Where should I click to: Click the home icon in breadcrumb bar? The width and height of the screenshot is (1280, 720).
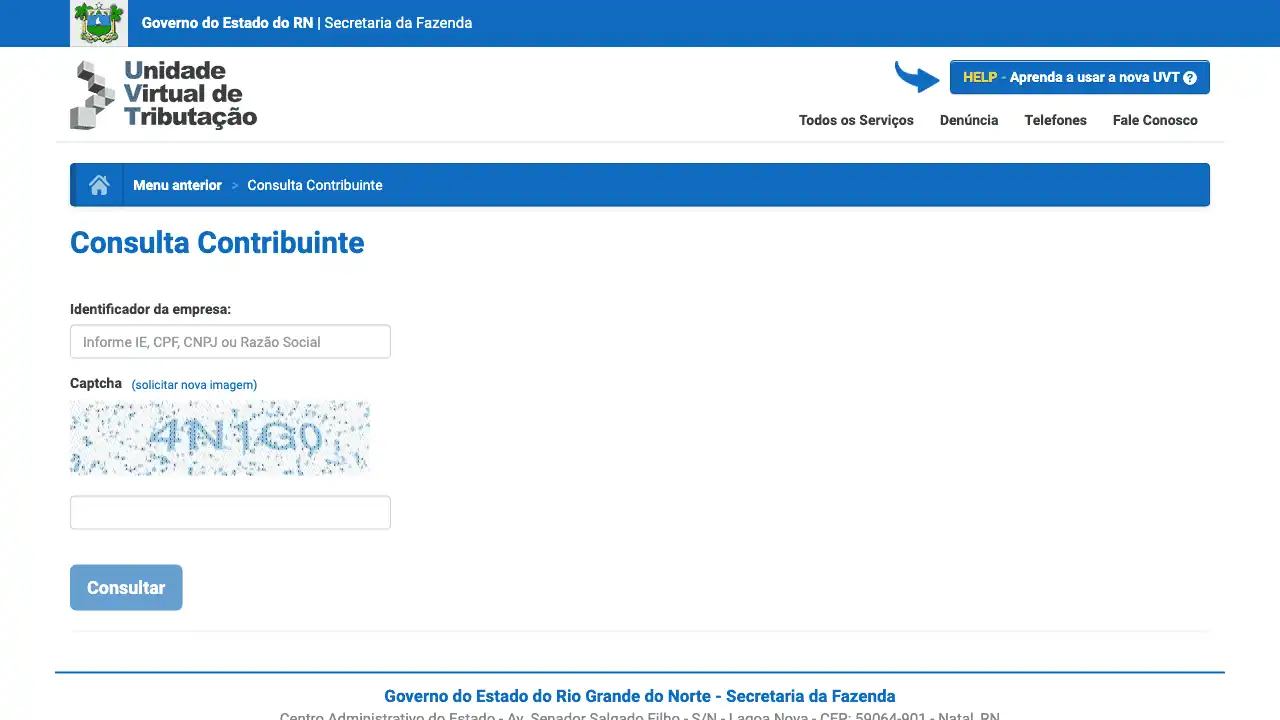(99, 185)
